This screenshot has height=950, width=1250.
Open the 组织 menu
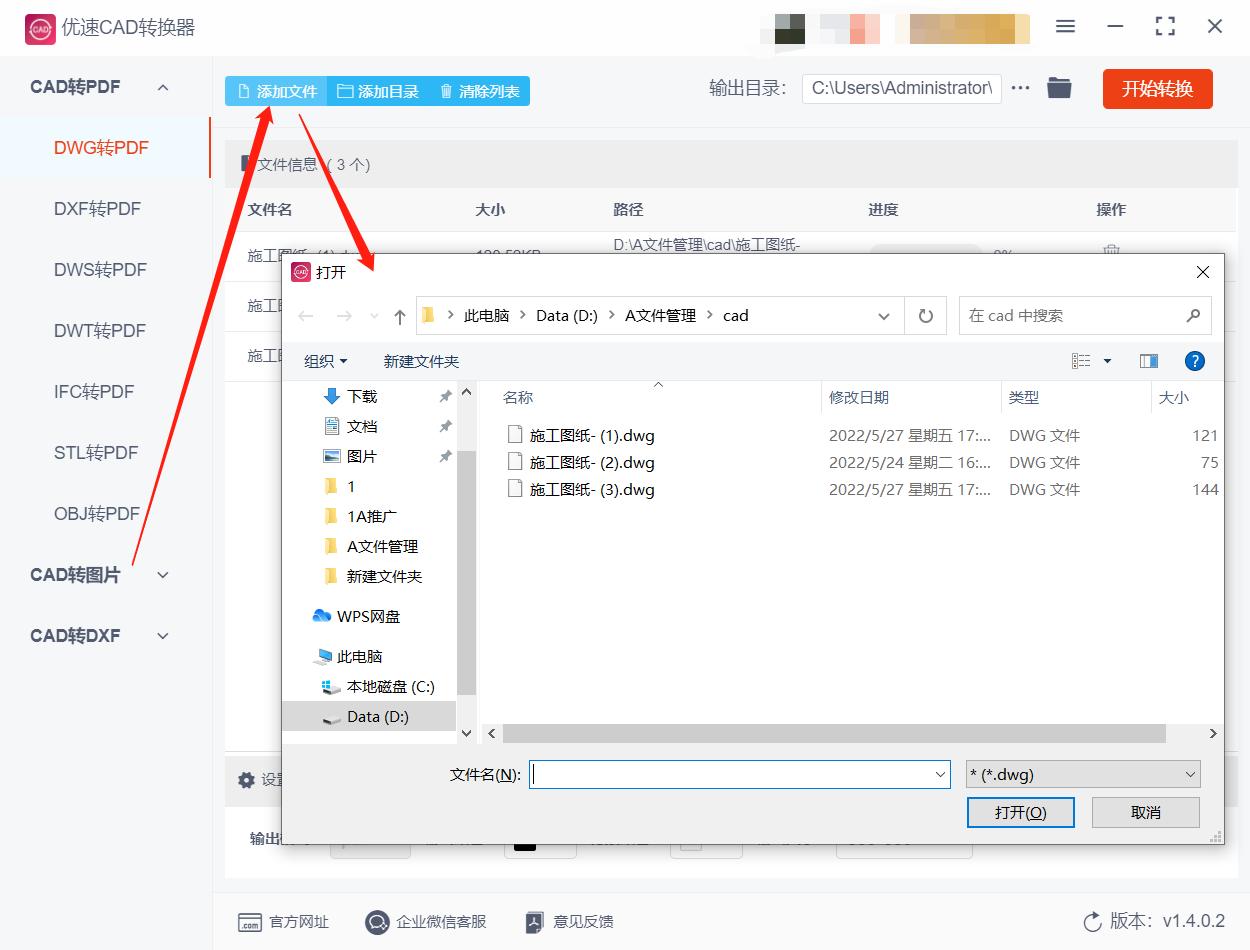click(x=325, y=360)
